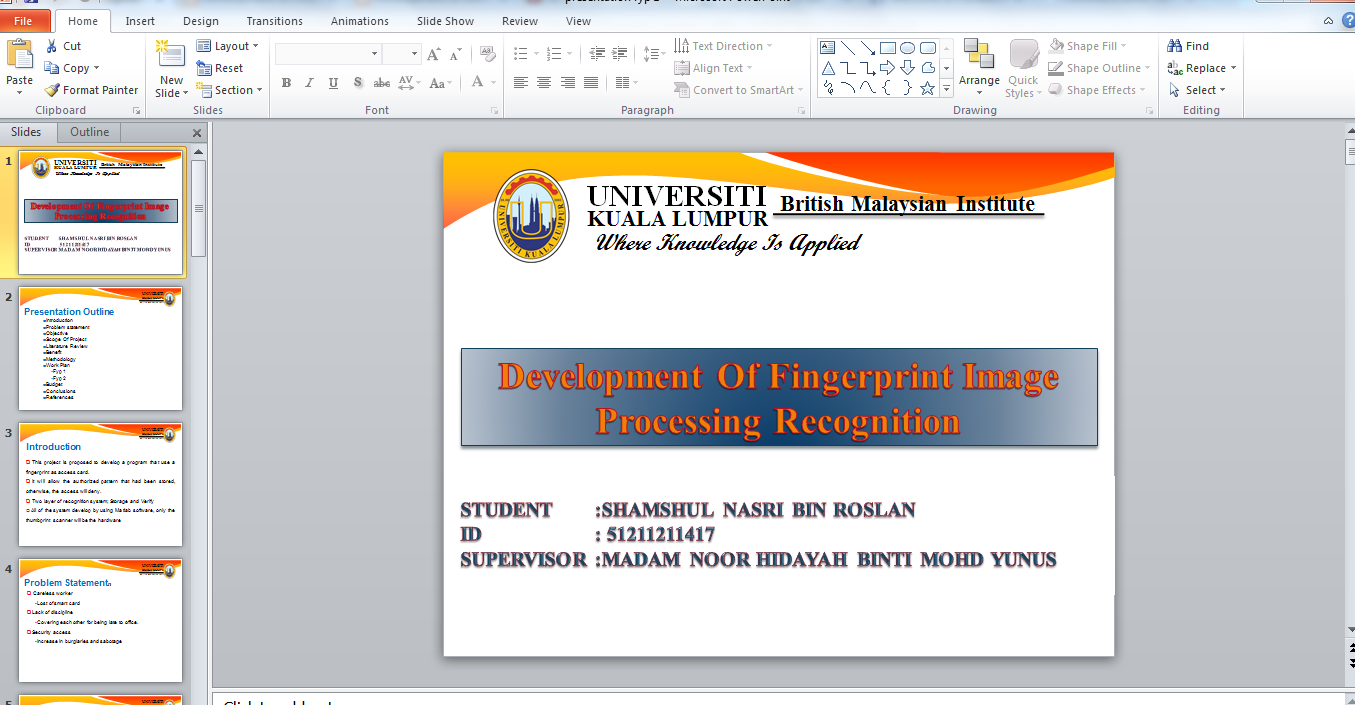
Task: Toggle italic formatting
Action: tap(309, 80)
